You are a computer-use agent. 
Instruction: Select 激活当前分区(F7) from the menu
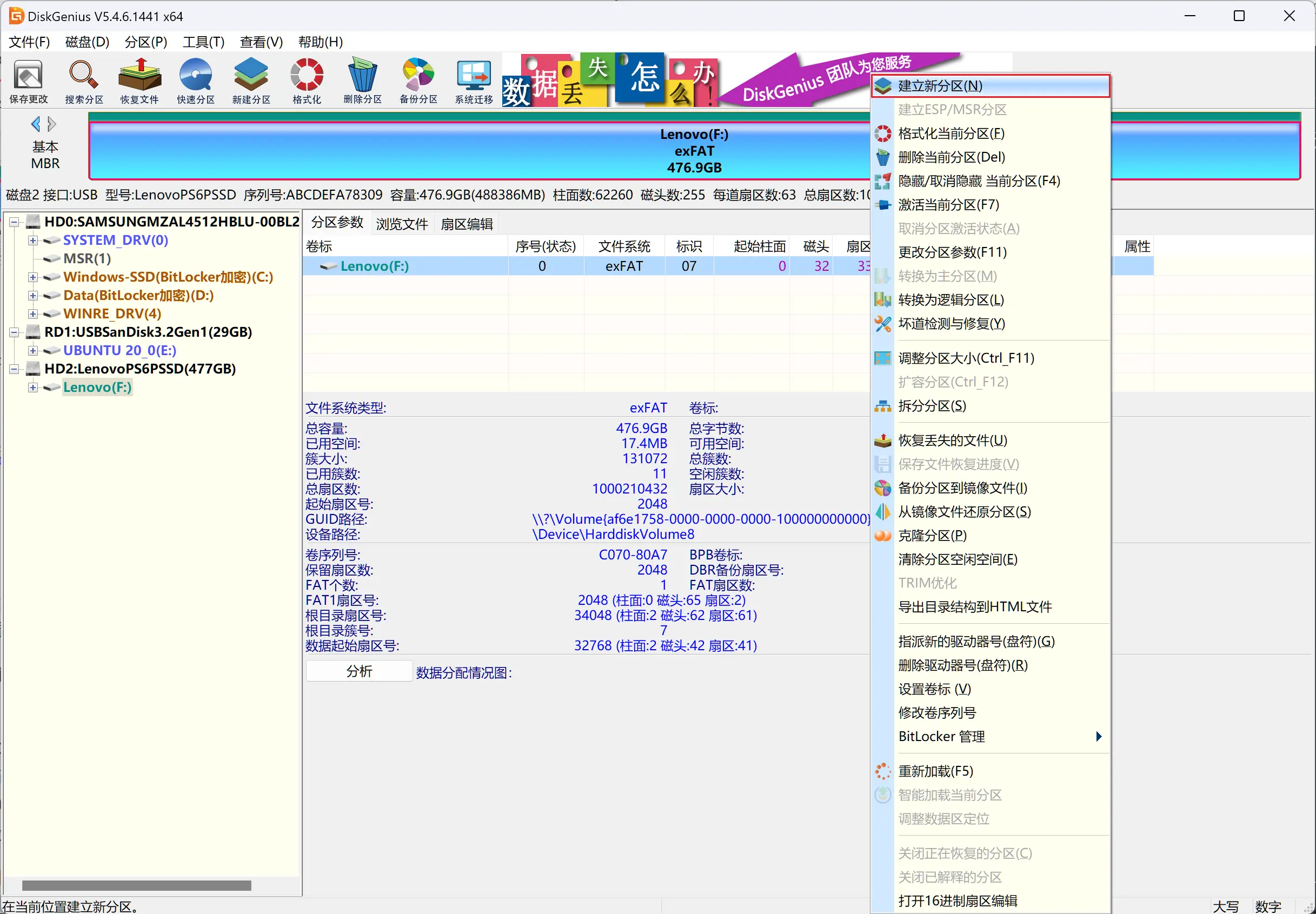990,205
